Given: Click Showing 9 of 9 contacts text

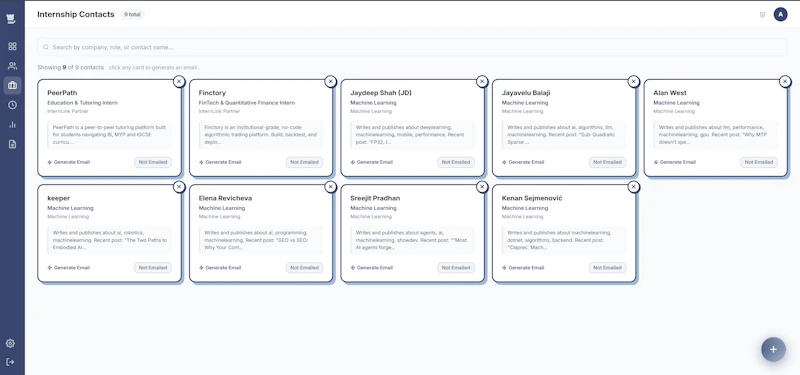Looking at the screenshot, I should [70, 67].
